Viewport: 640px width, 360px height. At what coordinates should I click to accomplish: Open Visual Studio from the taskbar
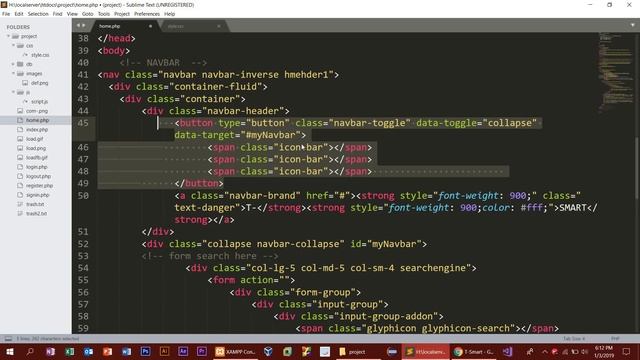(507, 351)
